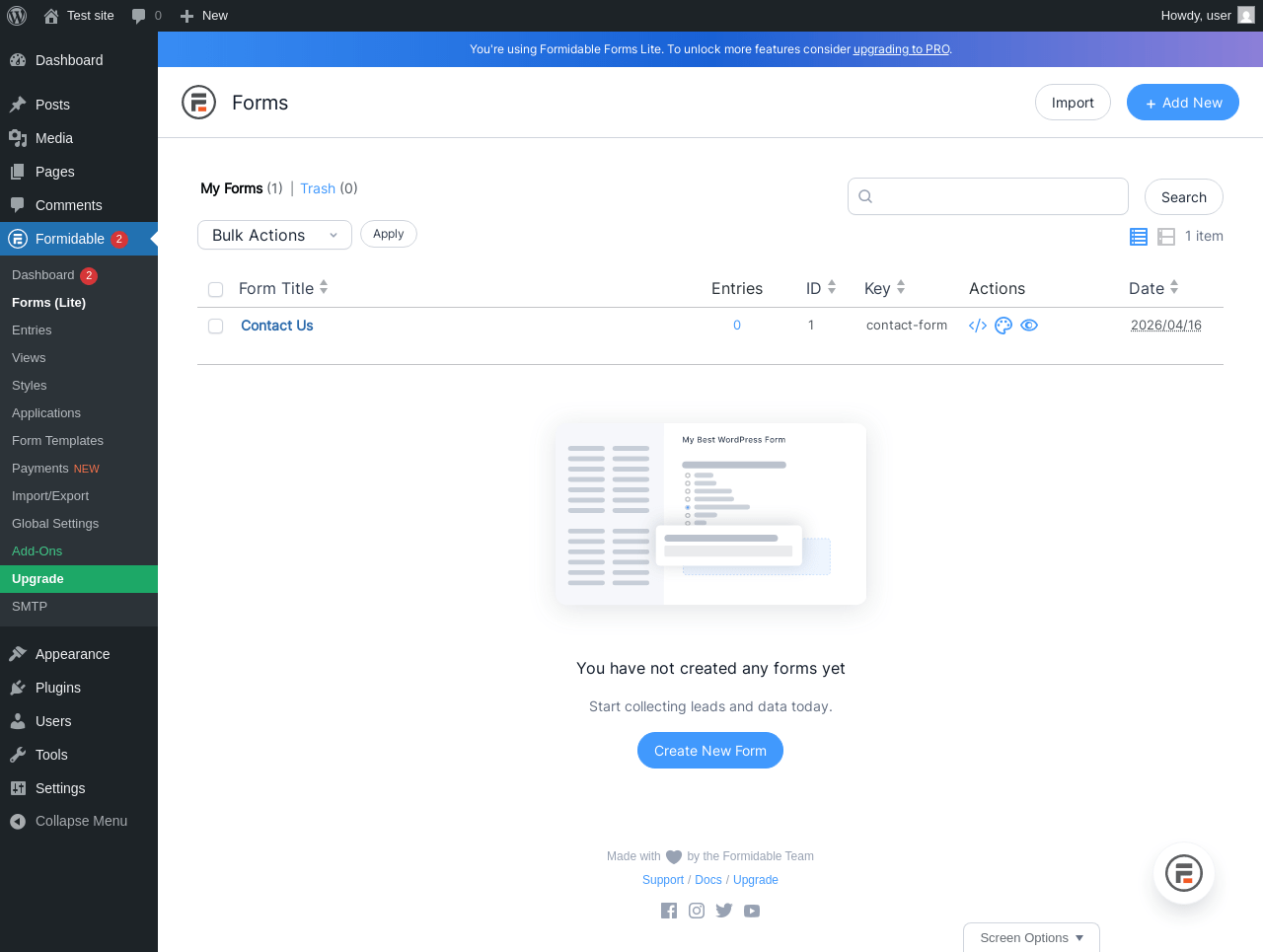Screen dimensions: 1263x952
Task: Open Import/Export submenu item
Action: pyautogui.click(x=79, y=496)
